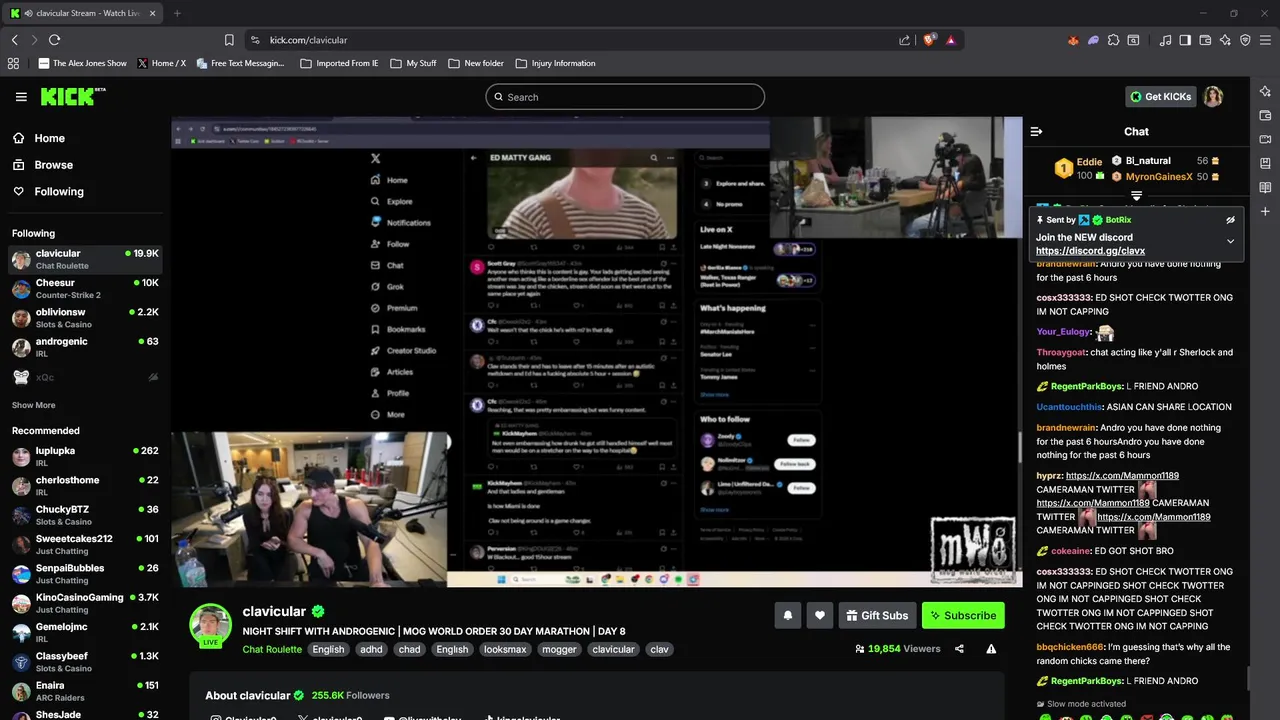Open Leo AI sparkle in the toolbar
Screen dimensions: 1280x720
(x=1225, y=40)
